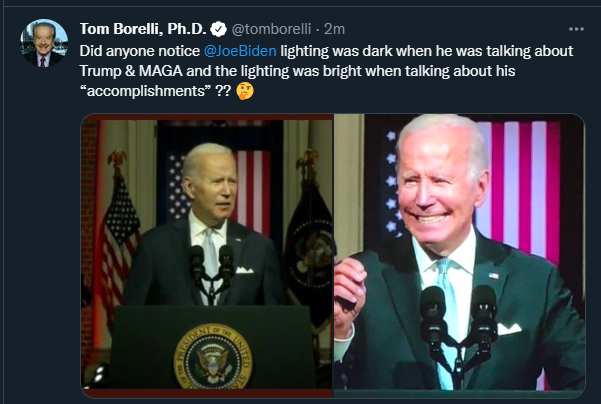Open the right brightly lit smiling photo
Viewport: 601px width, 404px height.
460,255
